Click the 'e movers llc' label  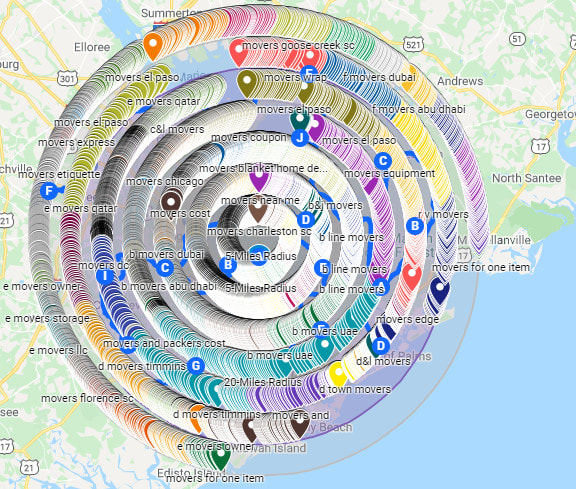(x=58, y=350)
